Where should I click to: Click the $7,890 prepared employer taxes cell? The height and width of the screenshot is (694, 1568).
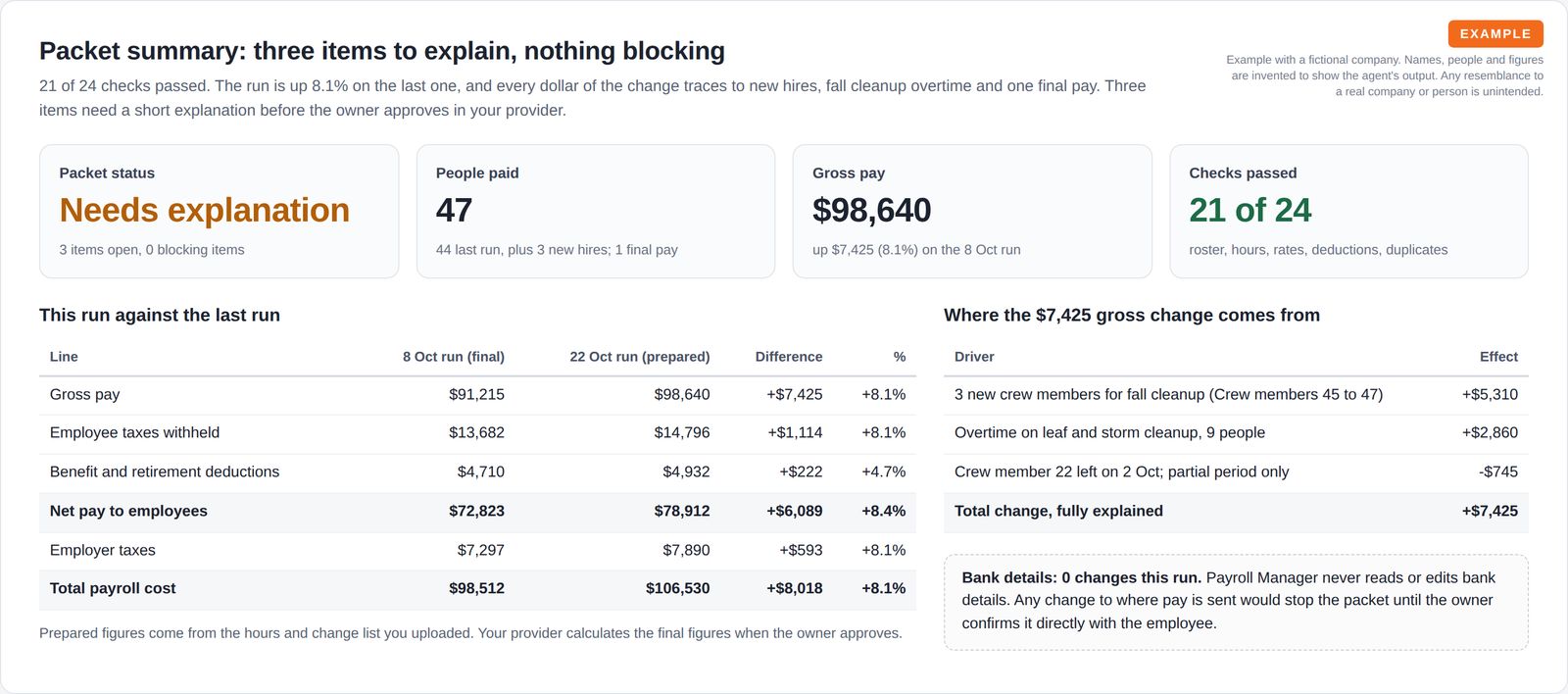[x=686, y=550]
